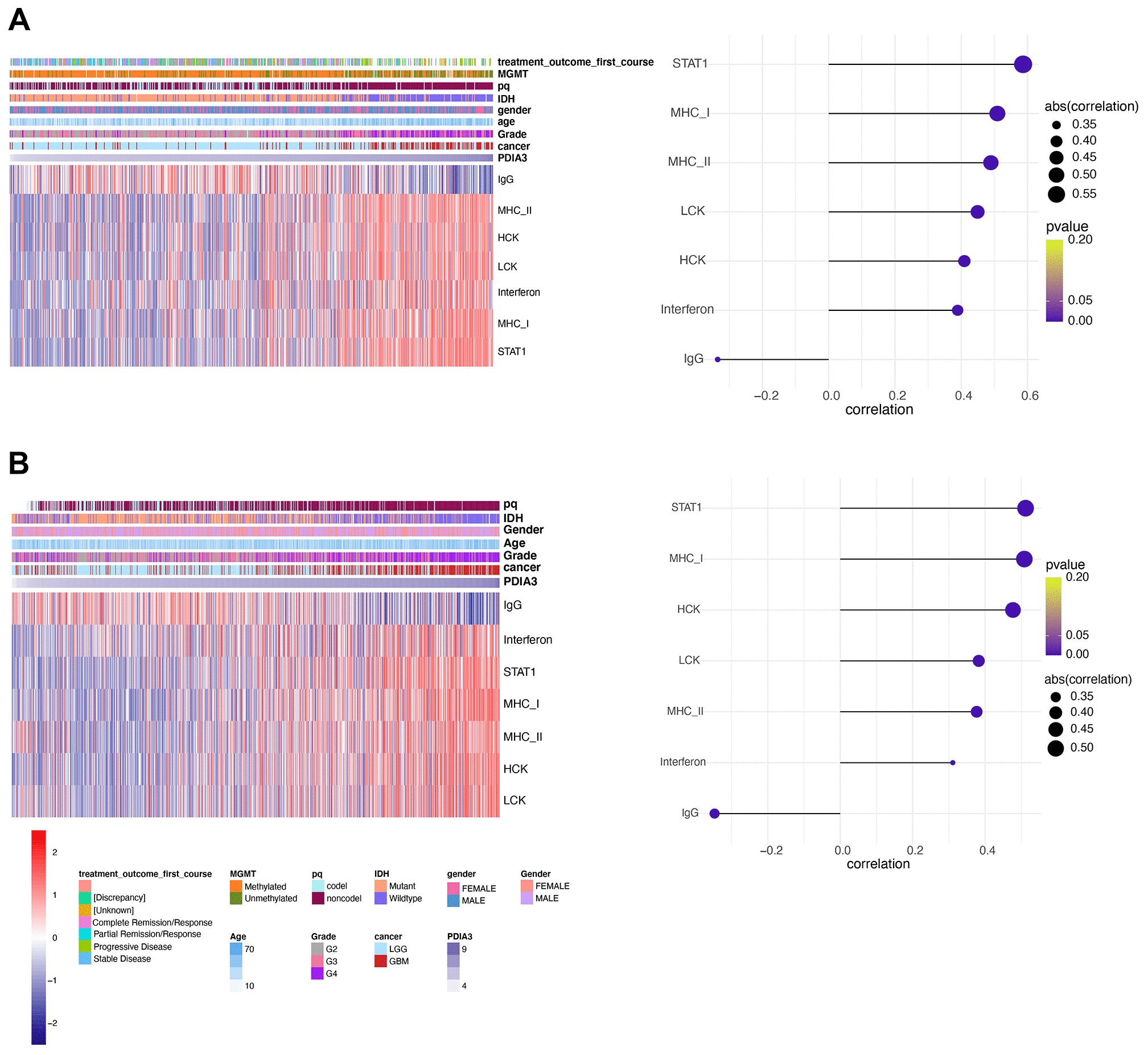Click the 'Interferon' heatmap row label in panel B
Image resolution: width=1148 pixels, height=1055 pixels.
pos(528,640)
